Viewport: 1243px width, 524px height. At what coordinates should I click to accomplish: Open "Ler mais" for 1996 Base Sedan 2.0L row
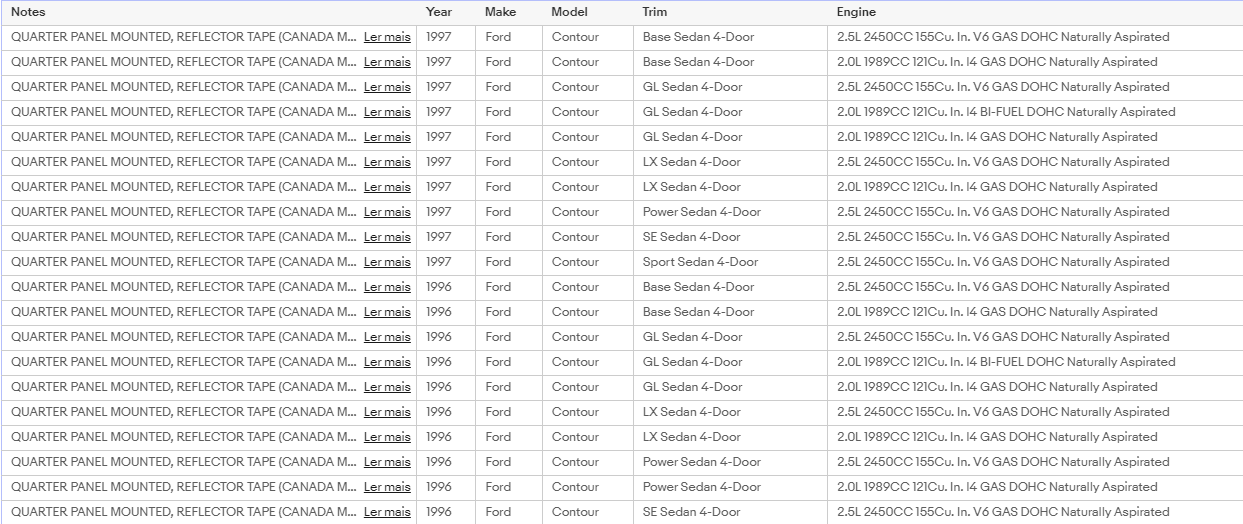[387, 312]
